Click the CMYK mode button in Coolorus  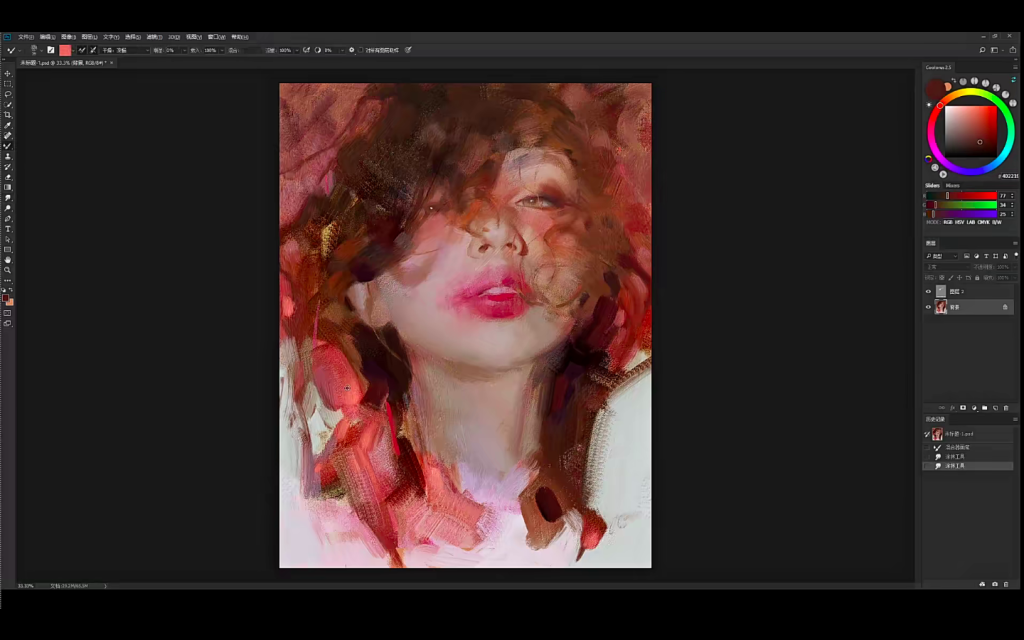pos(983,222)
